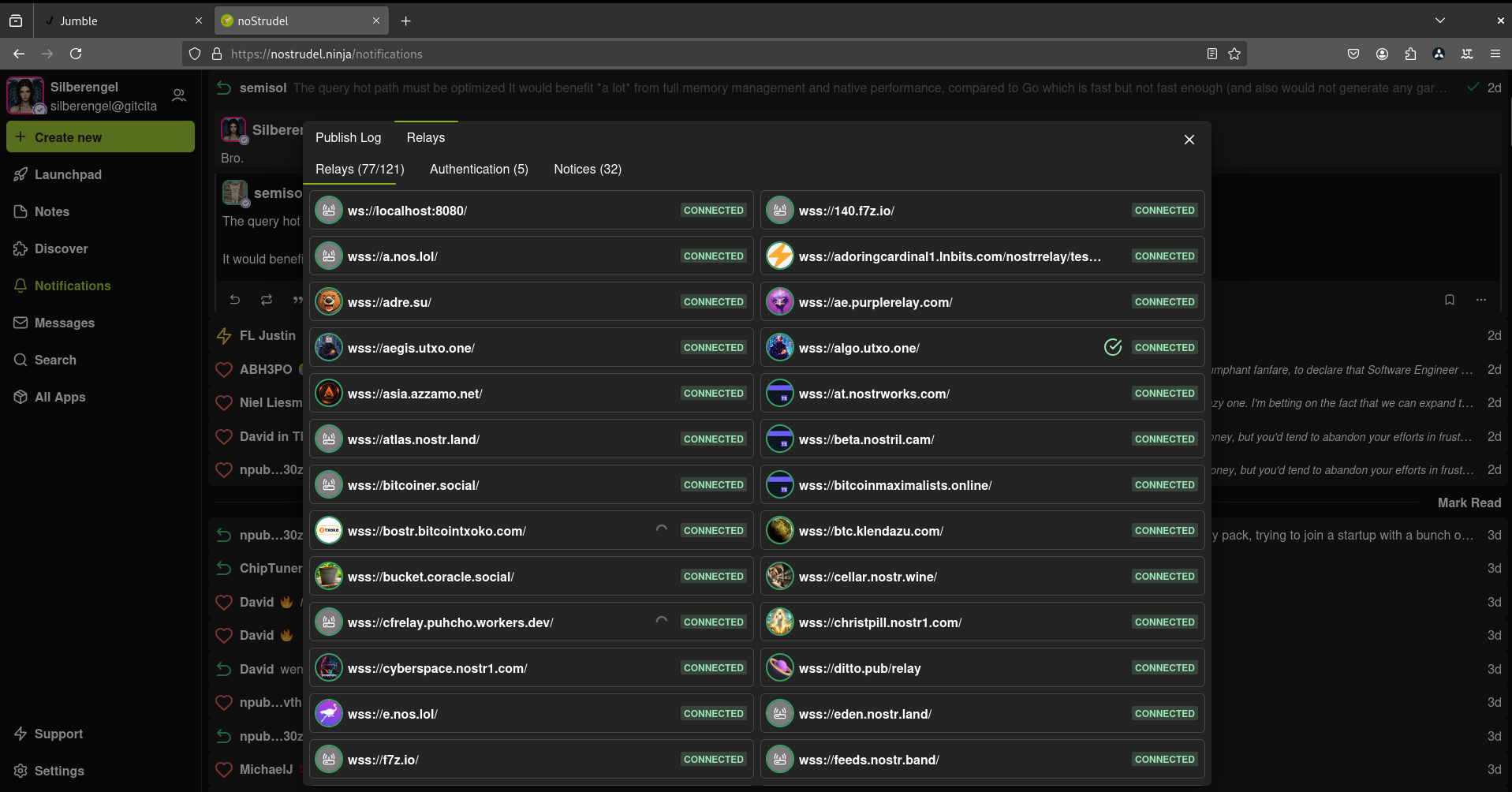
Task: Click the lightning icon for adoringcardinal1.lnbits.com relay
Action: pos(780,256)
